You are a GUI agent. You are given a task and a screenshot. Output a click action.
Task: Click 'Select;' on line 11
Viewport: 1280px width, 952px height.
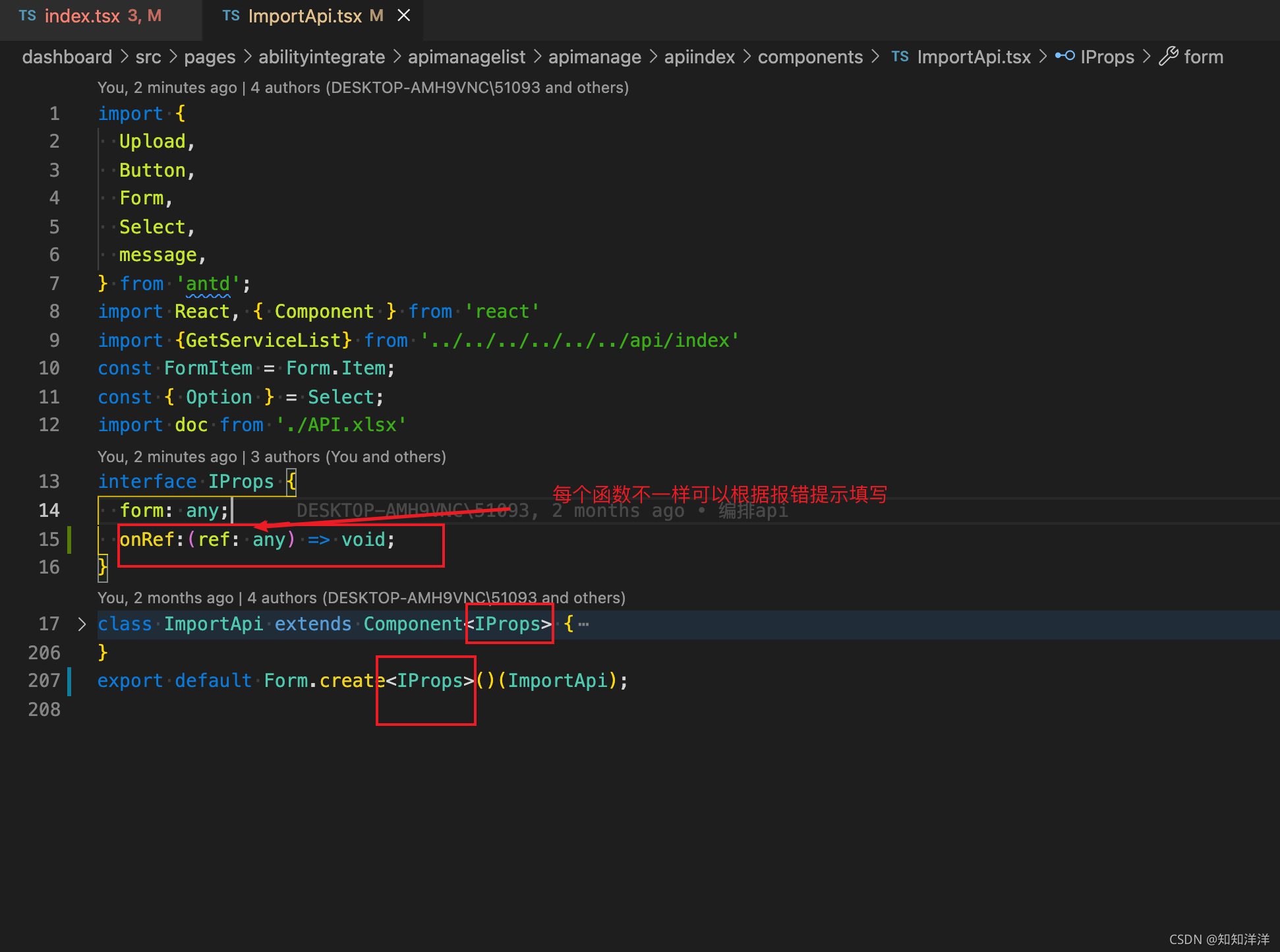tap(346, 398)
